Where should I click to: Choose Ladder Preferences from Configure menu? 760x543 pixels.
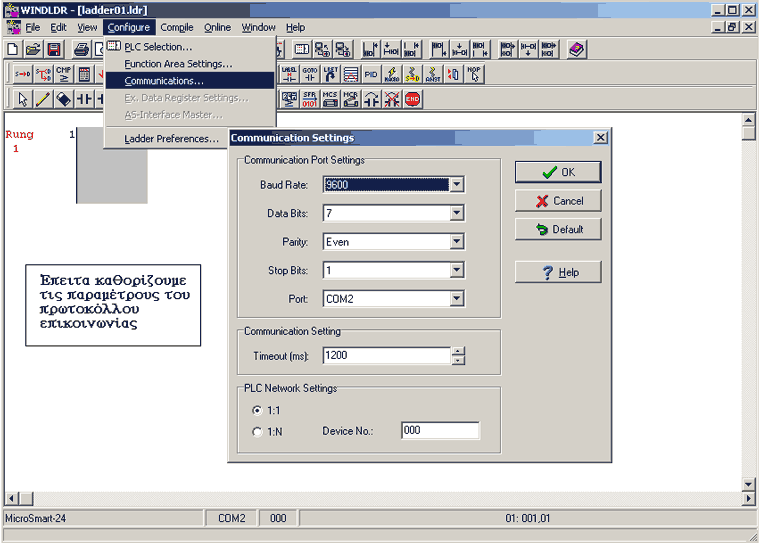171,139
